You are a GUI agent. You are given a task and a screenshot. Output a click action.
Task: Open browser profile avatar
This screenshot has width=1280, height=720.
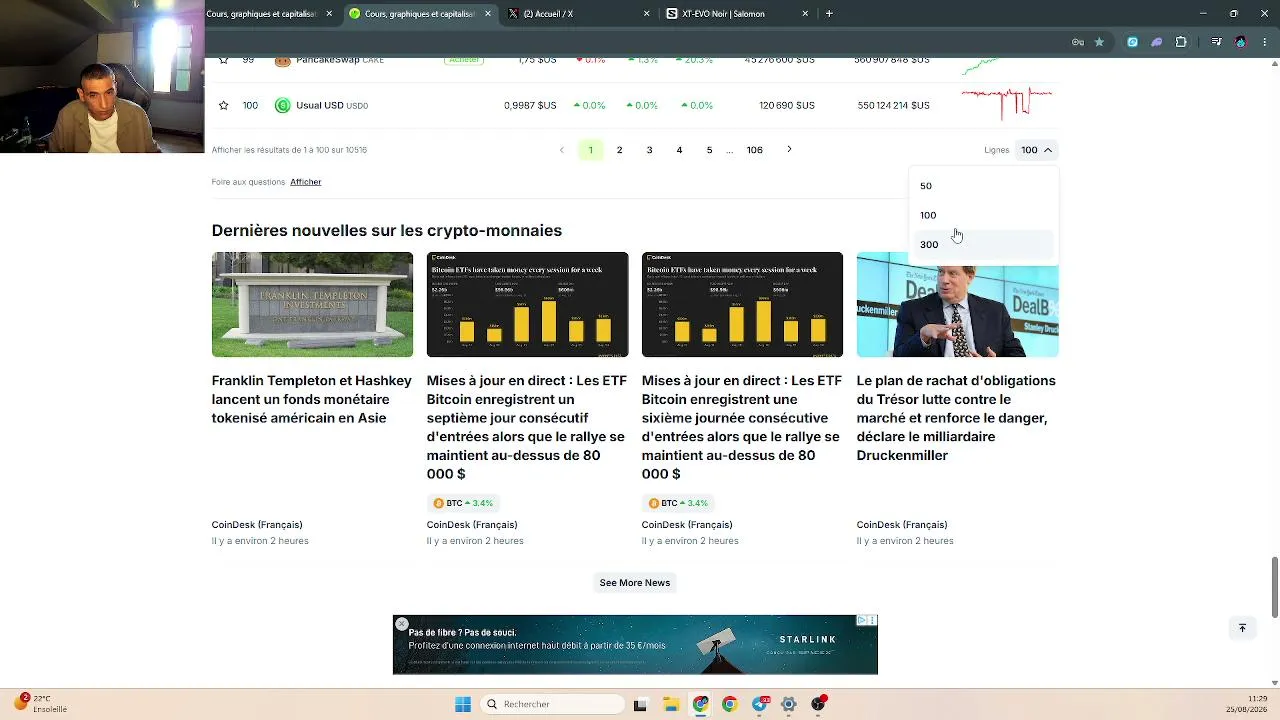(1241, 42)
